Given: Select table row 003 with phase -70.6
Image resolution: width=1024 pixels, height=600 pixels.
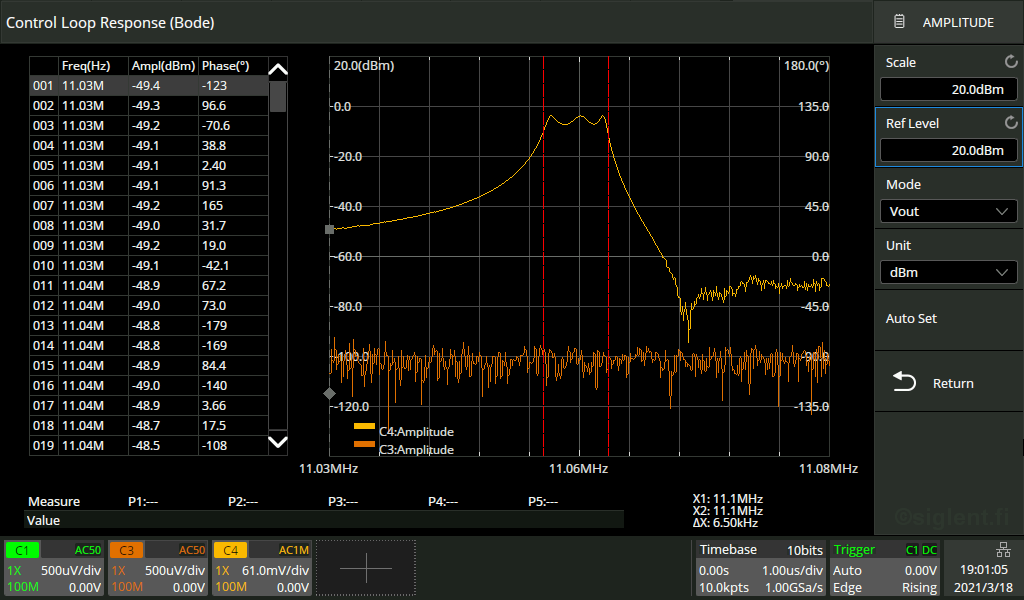Looking at the screenshot, I should 149,125.
